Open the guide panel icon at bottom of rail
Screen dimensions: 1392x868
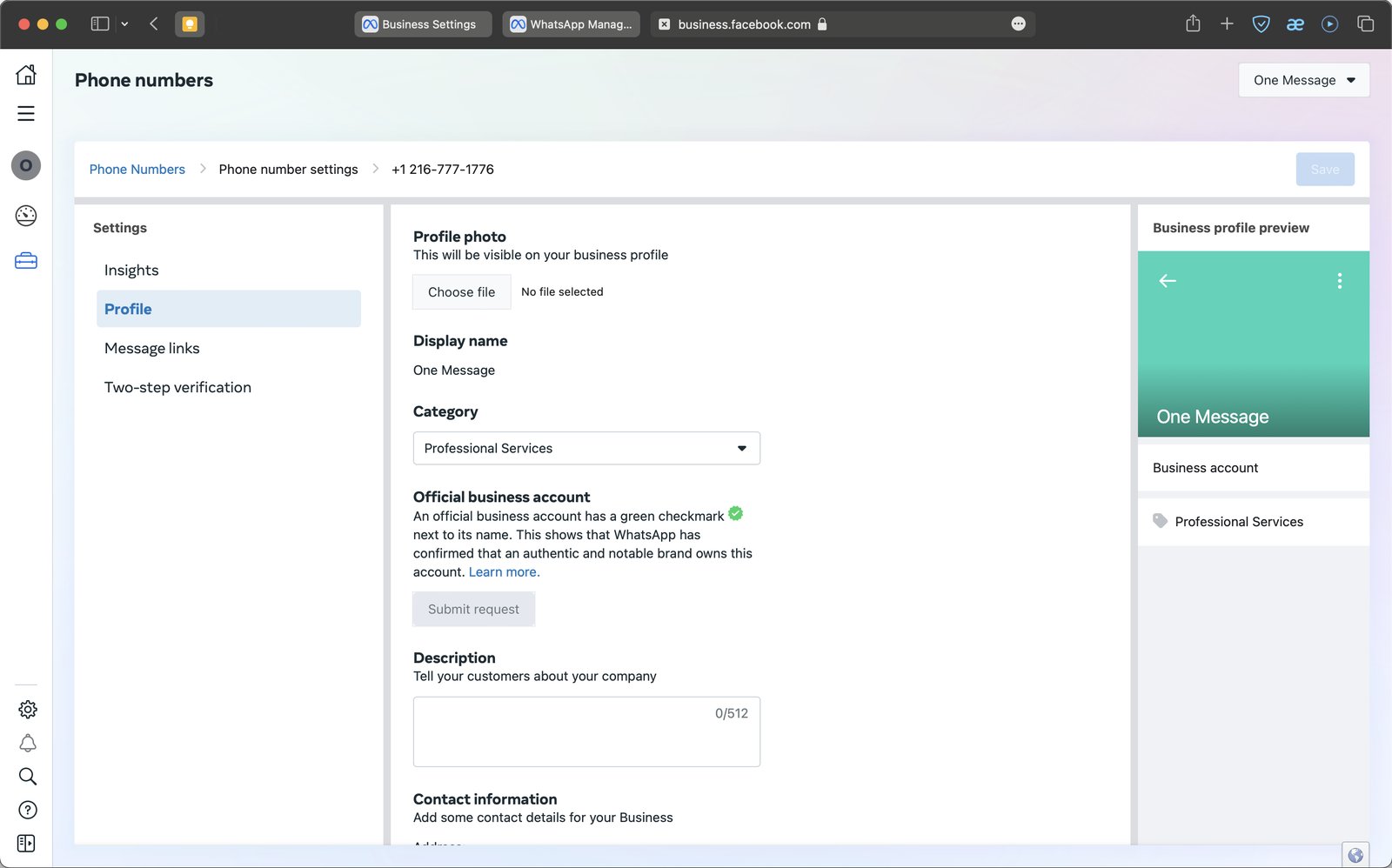pos(26,844)
